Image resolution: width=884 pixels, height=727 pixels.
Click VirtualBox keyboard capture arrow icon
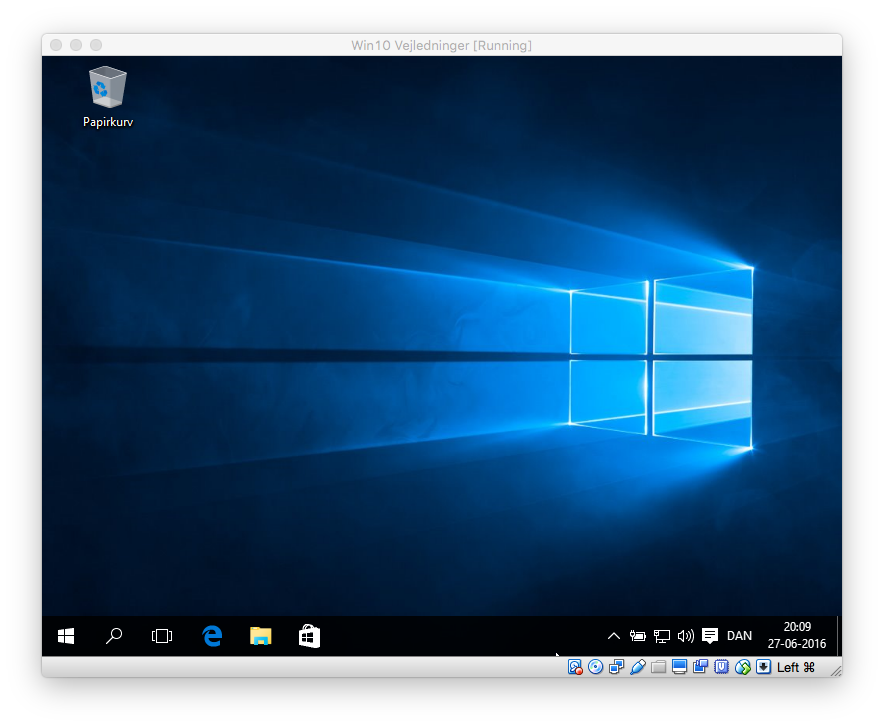[763, 667]
